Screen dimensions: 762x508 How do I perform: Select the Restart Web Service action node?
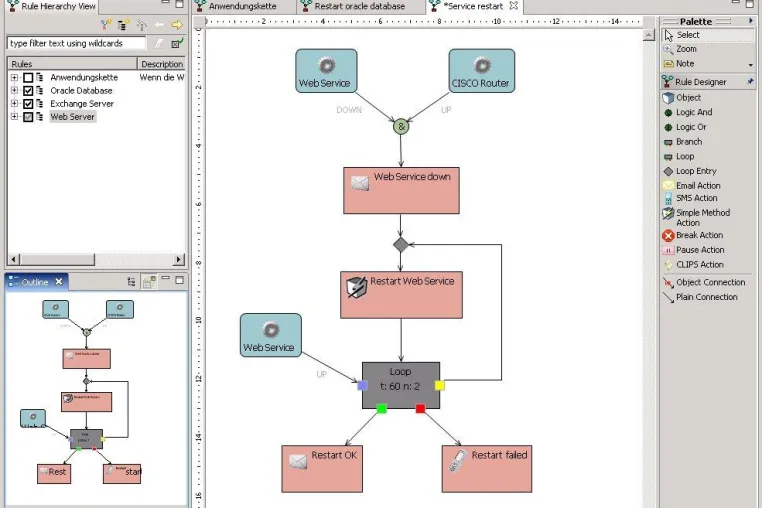(x=401, y=295)
